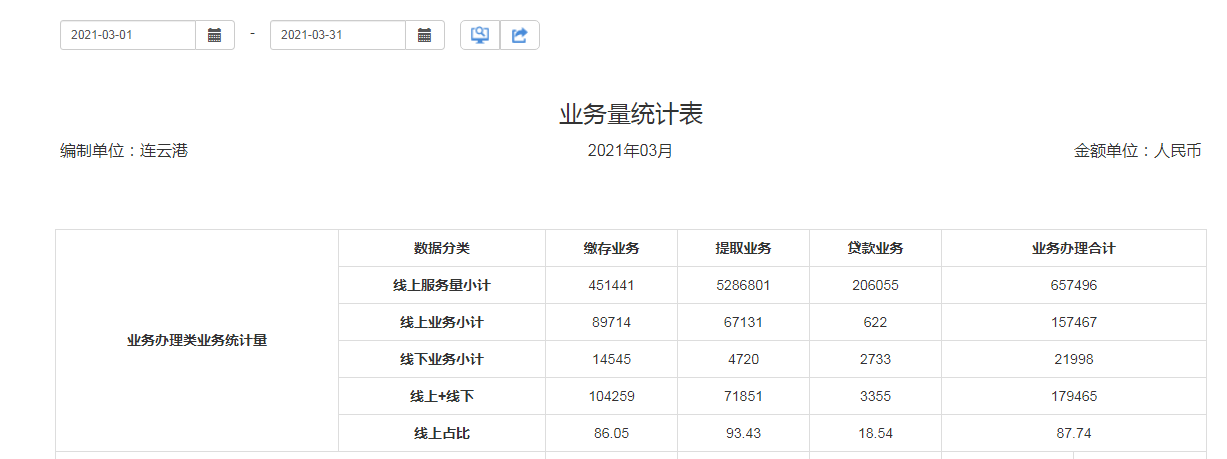The height and width of the screenshot is (459, 1227).
Task: Select the title 业务量统计表
Action: click(x=631, y=114)
